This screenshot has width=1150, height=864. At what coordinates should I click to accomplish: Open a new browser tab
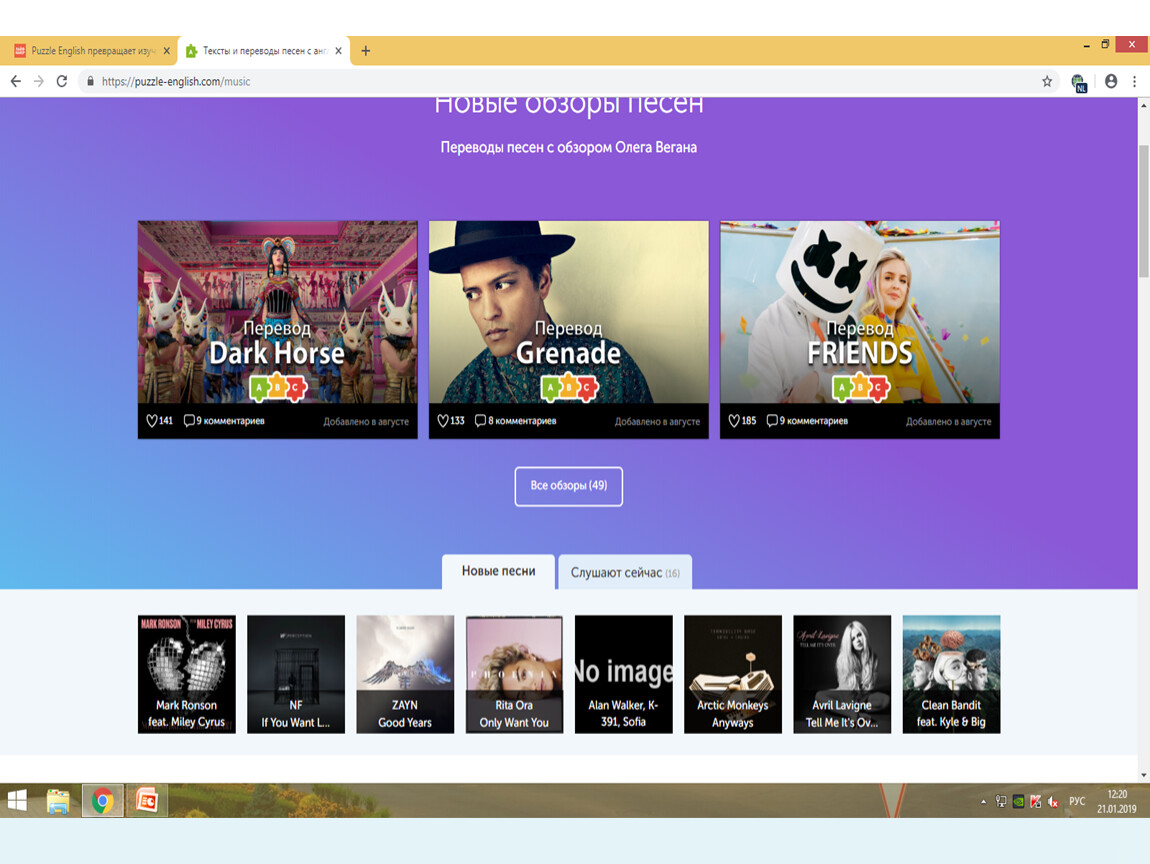pyautogui.click(x=366, y=51)
